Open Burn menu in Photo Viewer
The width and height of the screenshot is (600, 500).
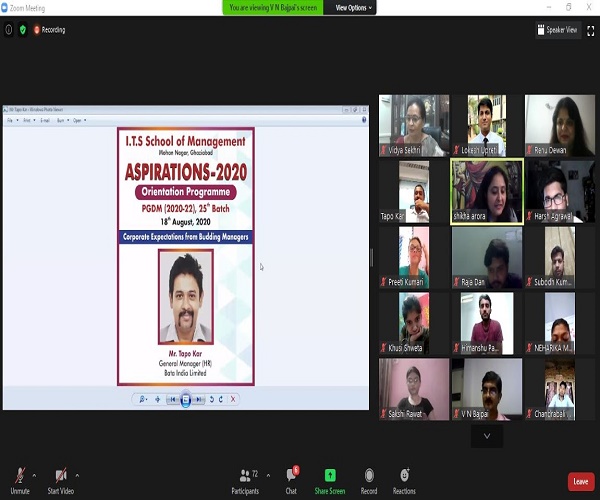[x=63, y=121]
